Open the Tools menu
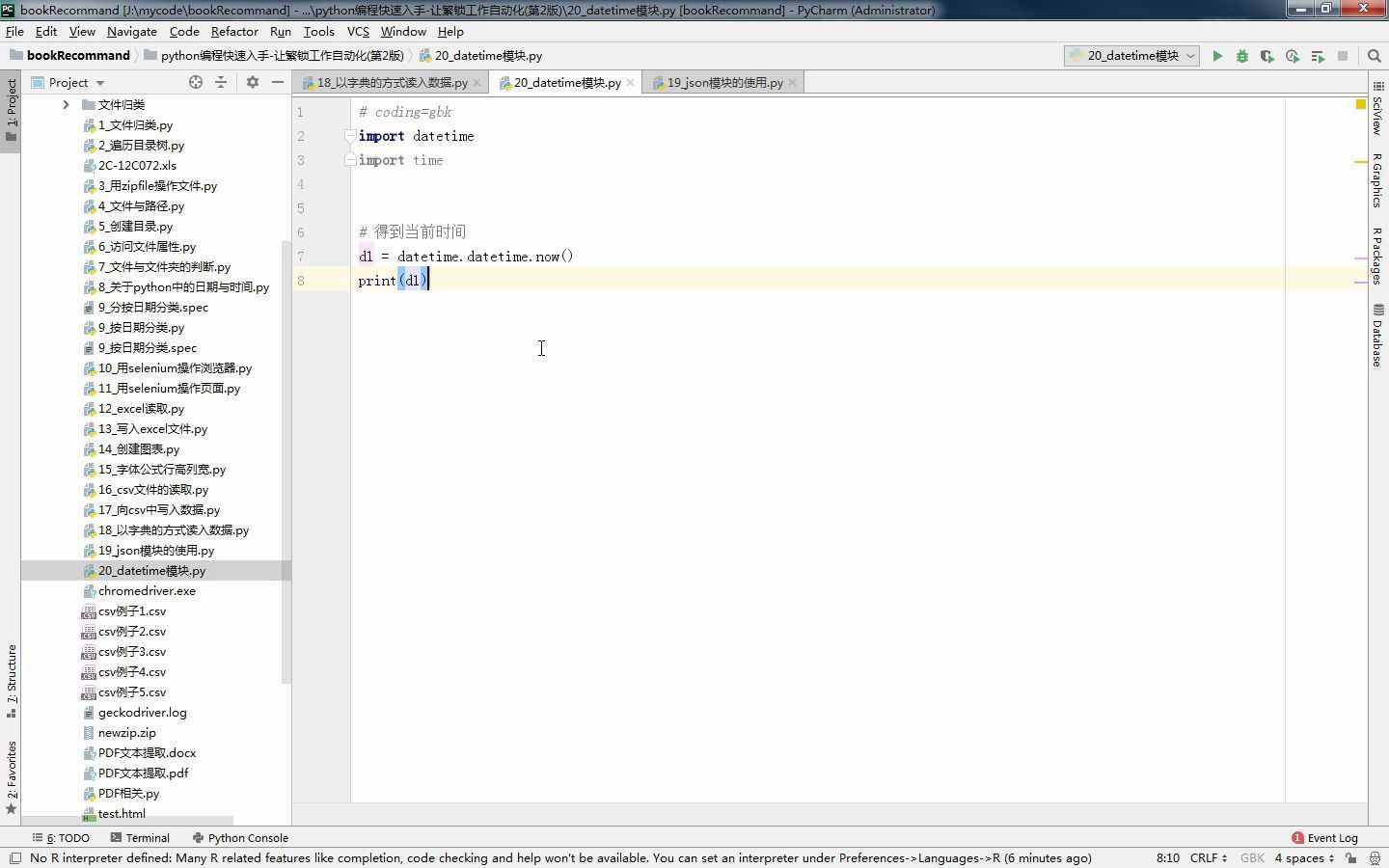This screenshot has height=868, width=1389. (318, 31)
